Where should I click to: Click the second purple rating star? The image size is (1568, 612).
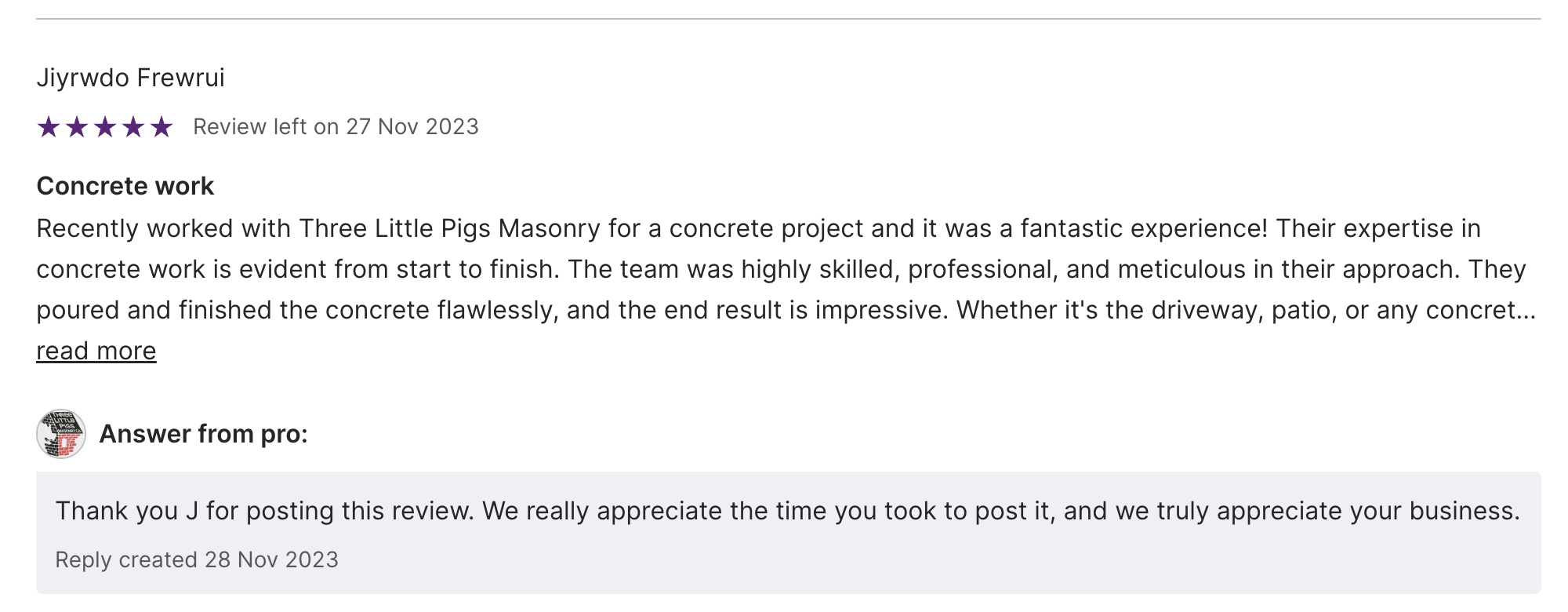click(x=77, y=126)
